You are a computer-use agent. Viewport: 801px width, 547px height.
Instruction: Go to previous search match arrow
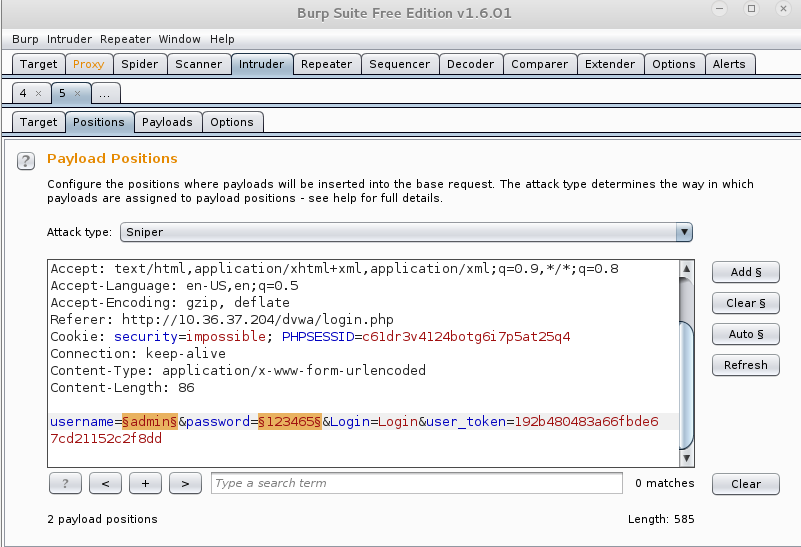[105, 483]
